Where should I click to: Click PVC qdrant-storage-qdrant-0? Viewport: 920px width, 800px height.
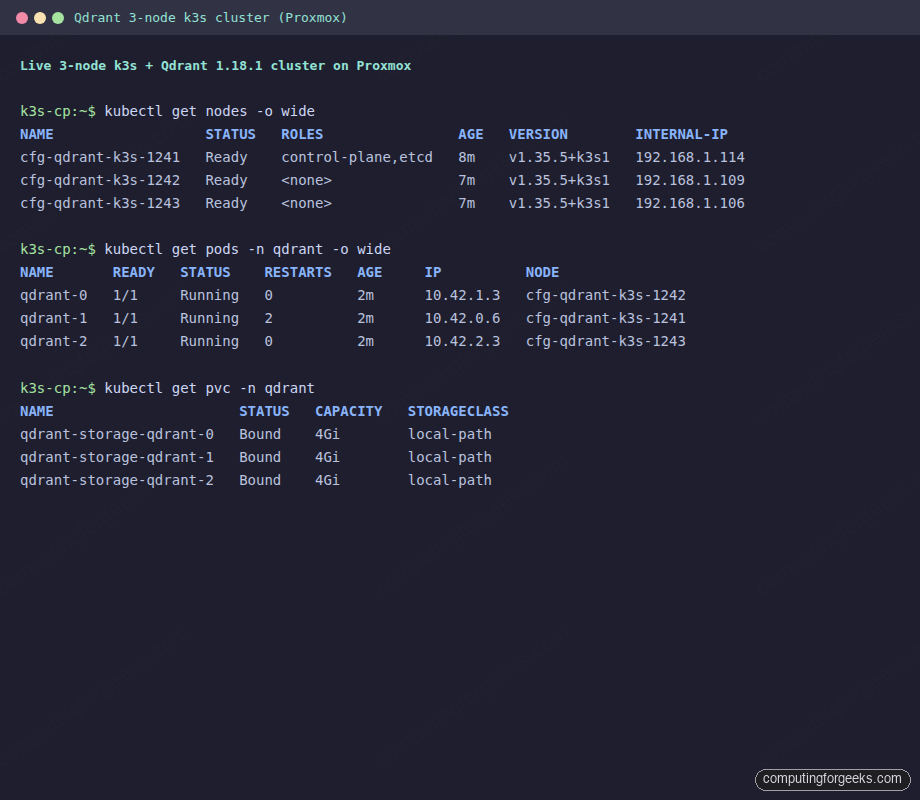[117, 434]
